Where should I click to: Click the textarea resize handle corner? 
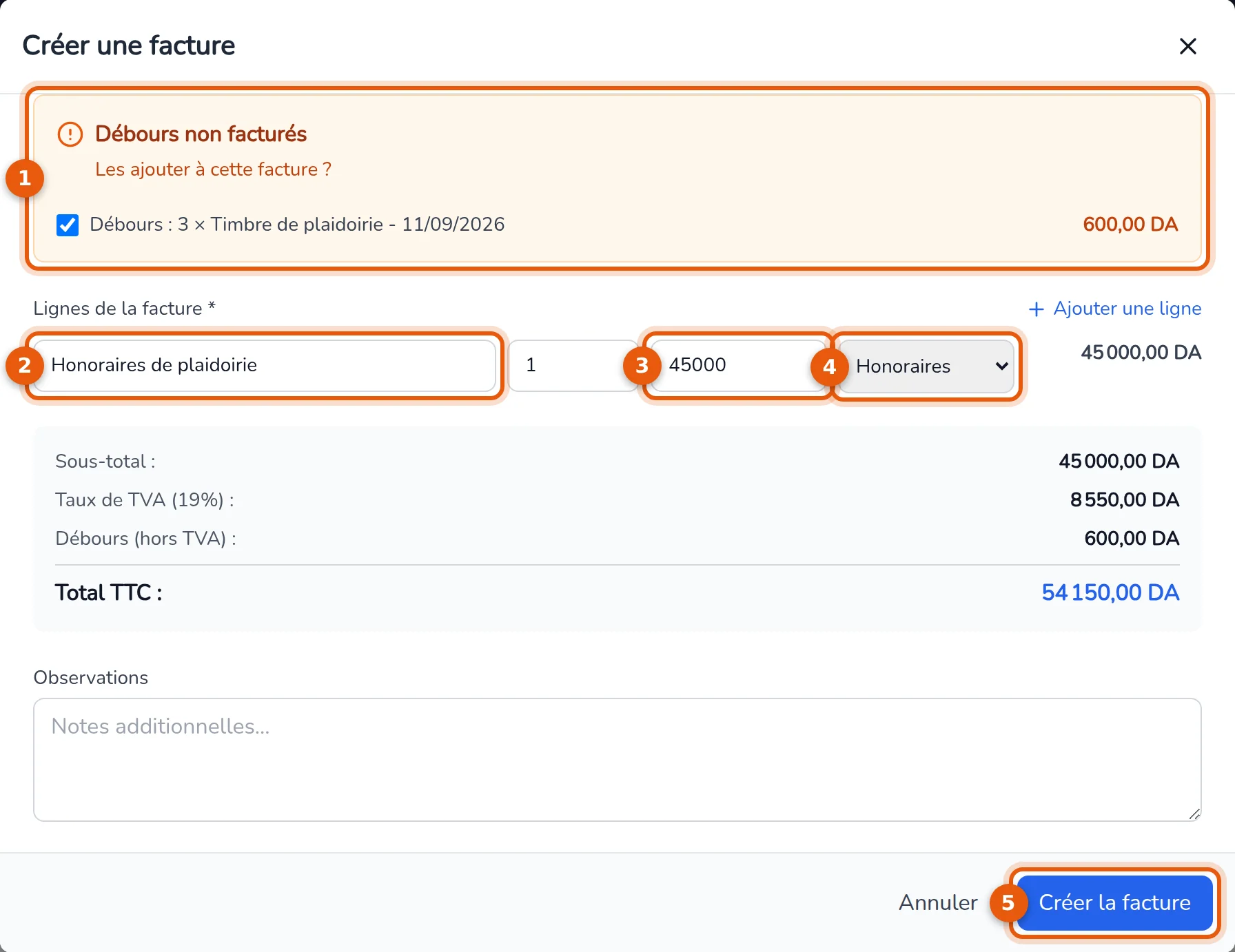[1194, 814]
